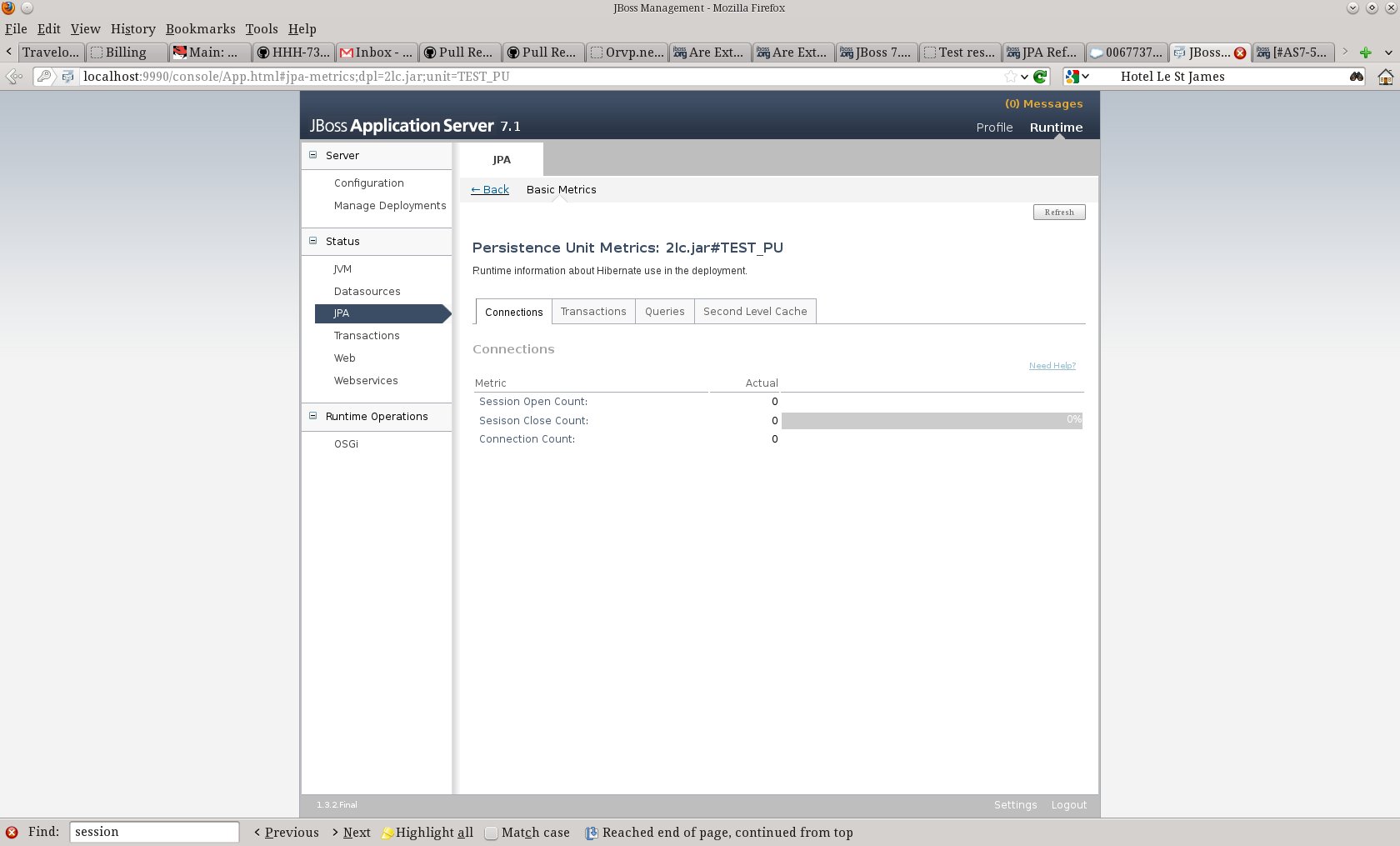The width and height of the screenshot is (1400, 846).
Task: Switch to the Orvp.ne browser tab
Action: tap(627, 53)
